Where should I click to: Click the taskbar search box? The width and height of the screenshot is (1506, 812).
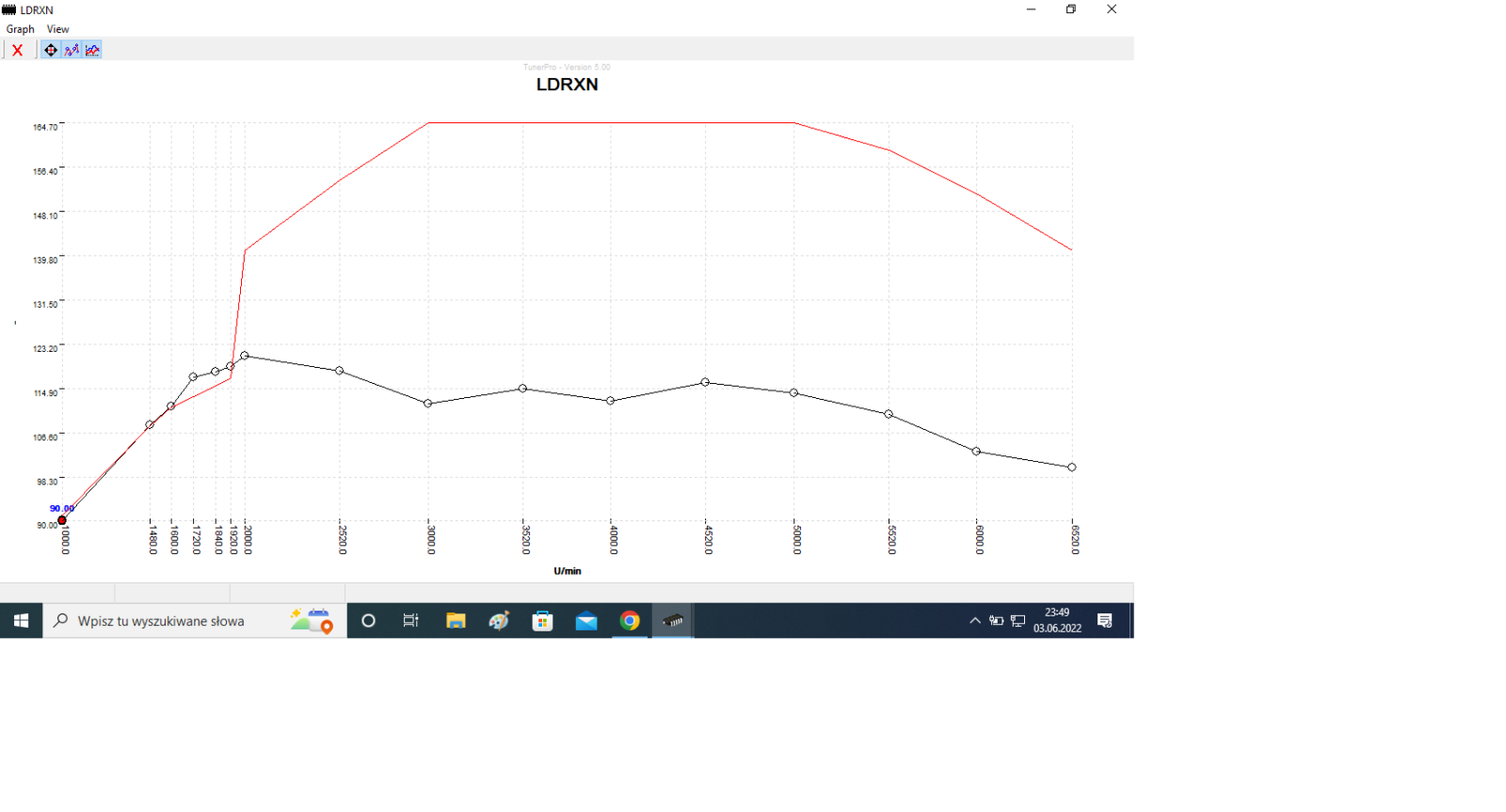(195, 621)
